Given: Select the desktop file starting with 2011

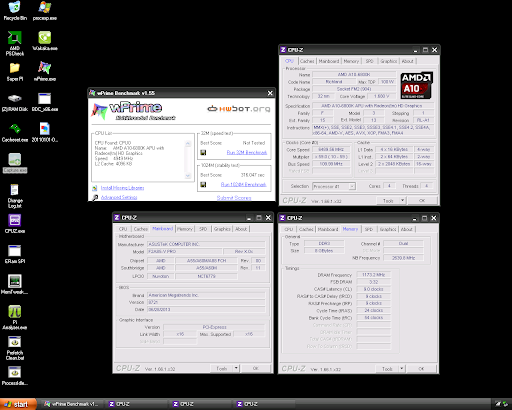Looking at the screenshot, I should 45,132.
